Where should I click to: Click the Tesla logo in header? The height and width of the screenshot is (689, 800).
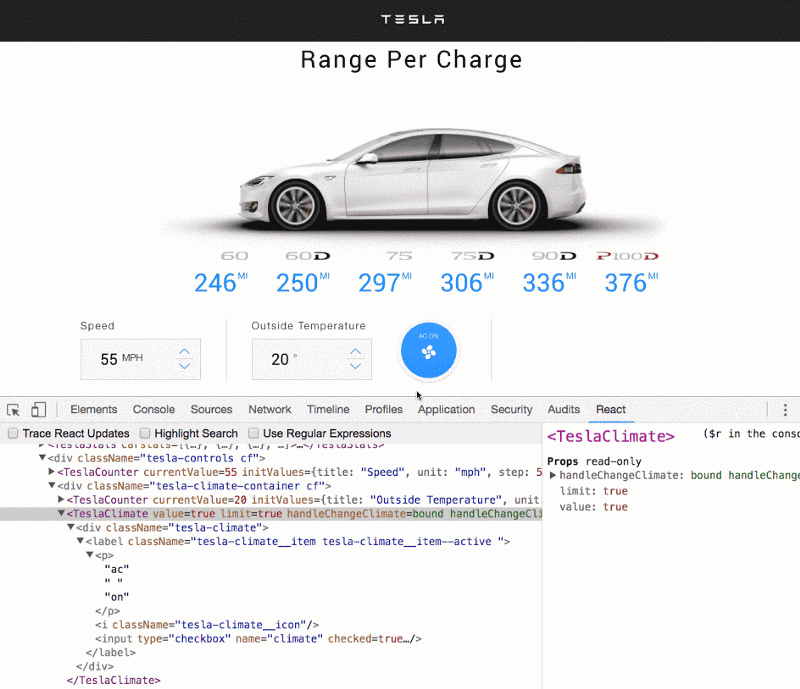pos(413,19)
